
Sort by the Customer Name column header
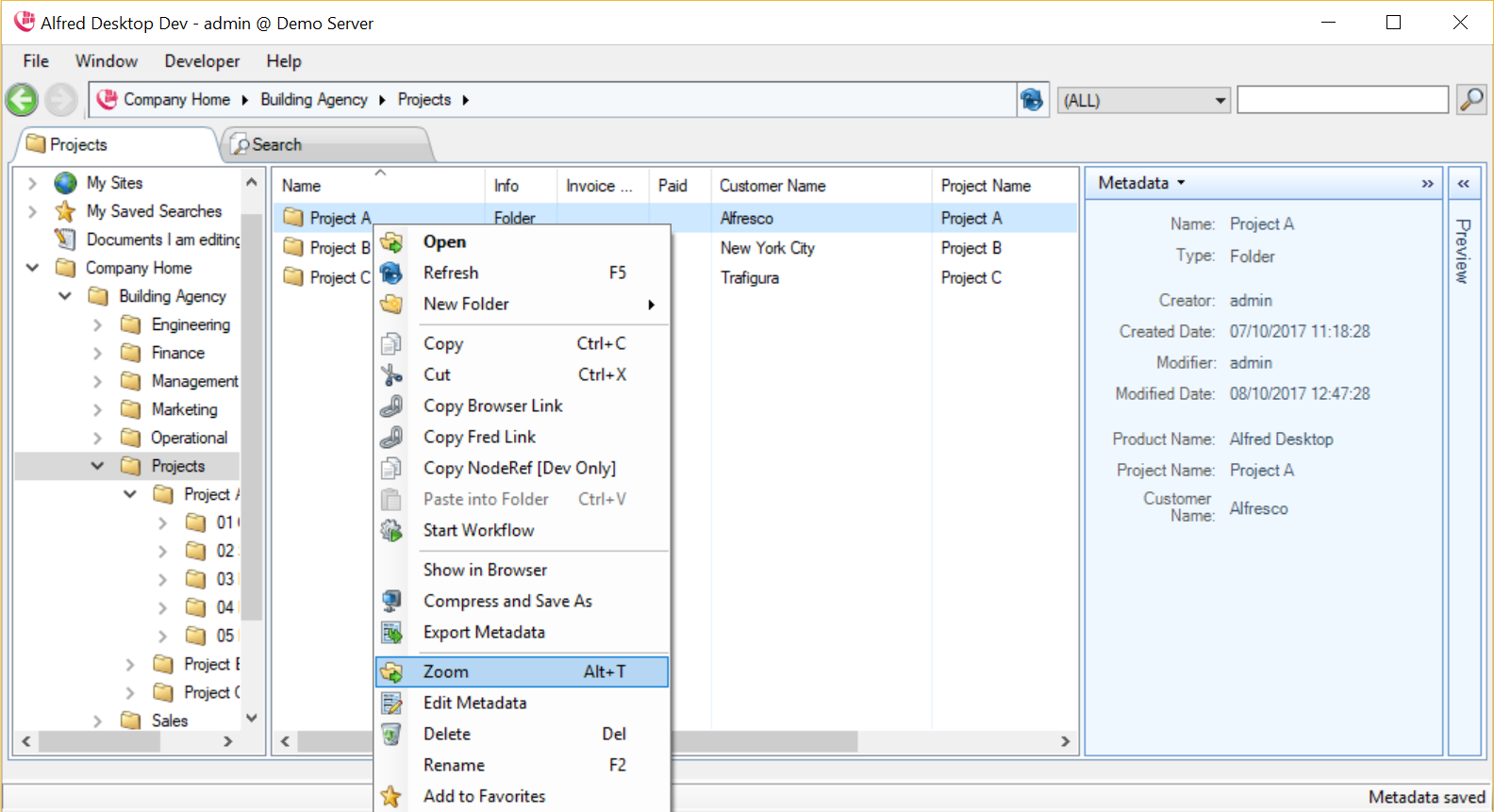coord(772,186)
